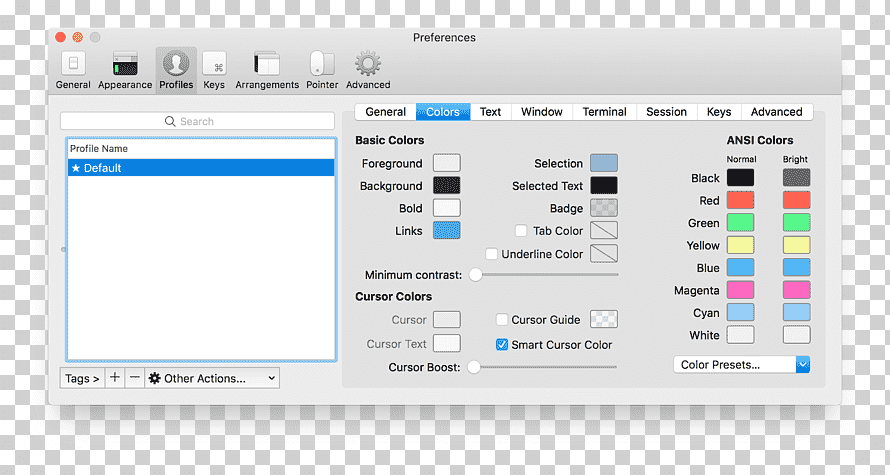The width and height of the screenshot is (890, 475).
Task: Switch to the Session tab
Action: point(666,112)
